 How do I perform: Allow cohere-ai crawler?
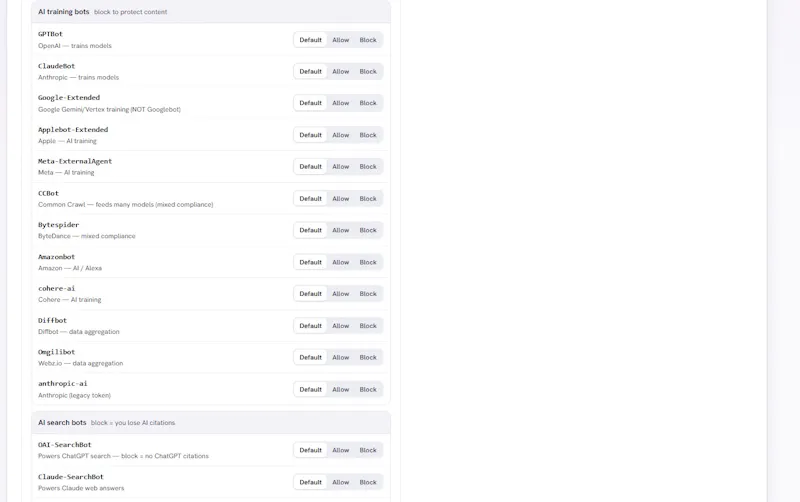point(341,294)
